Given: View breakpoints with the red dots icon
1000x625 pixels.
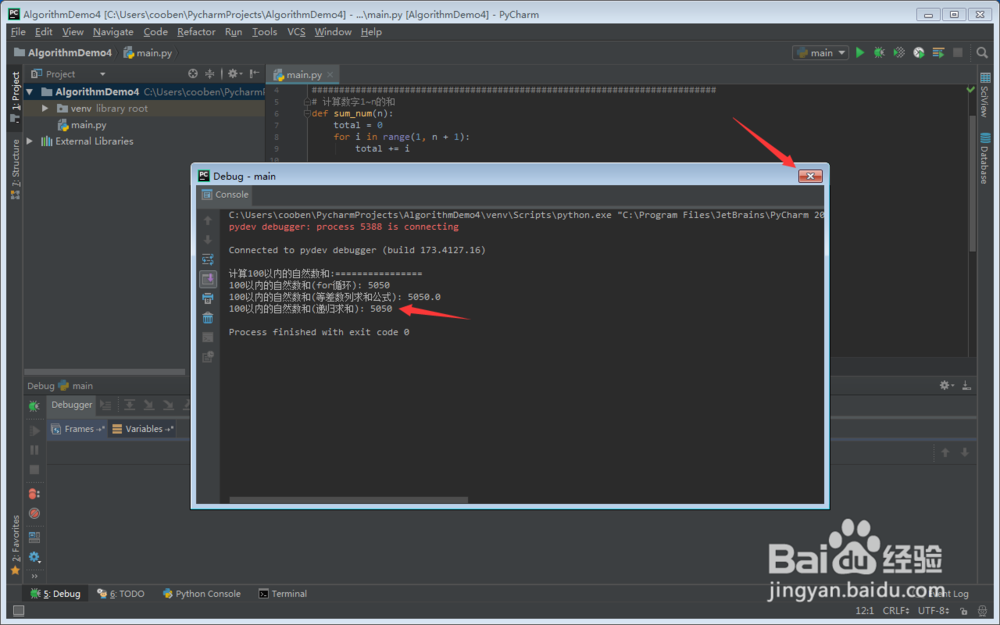Looking at the screenshot, I should [34, 494].
